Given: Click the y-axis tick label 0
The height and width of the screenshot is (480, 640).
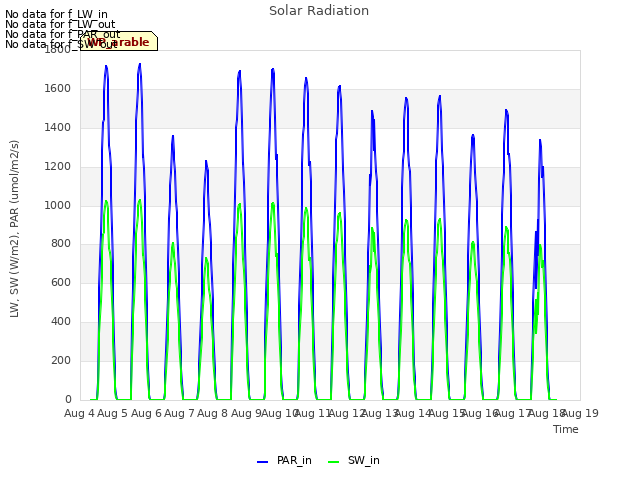Looking at the screenshot, I should 68,399.
